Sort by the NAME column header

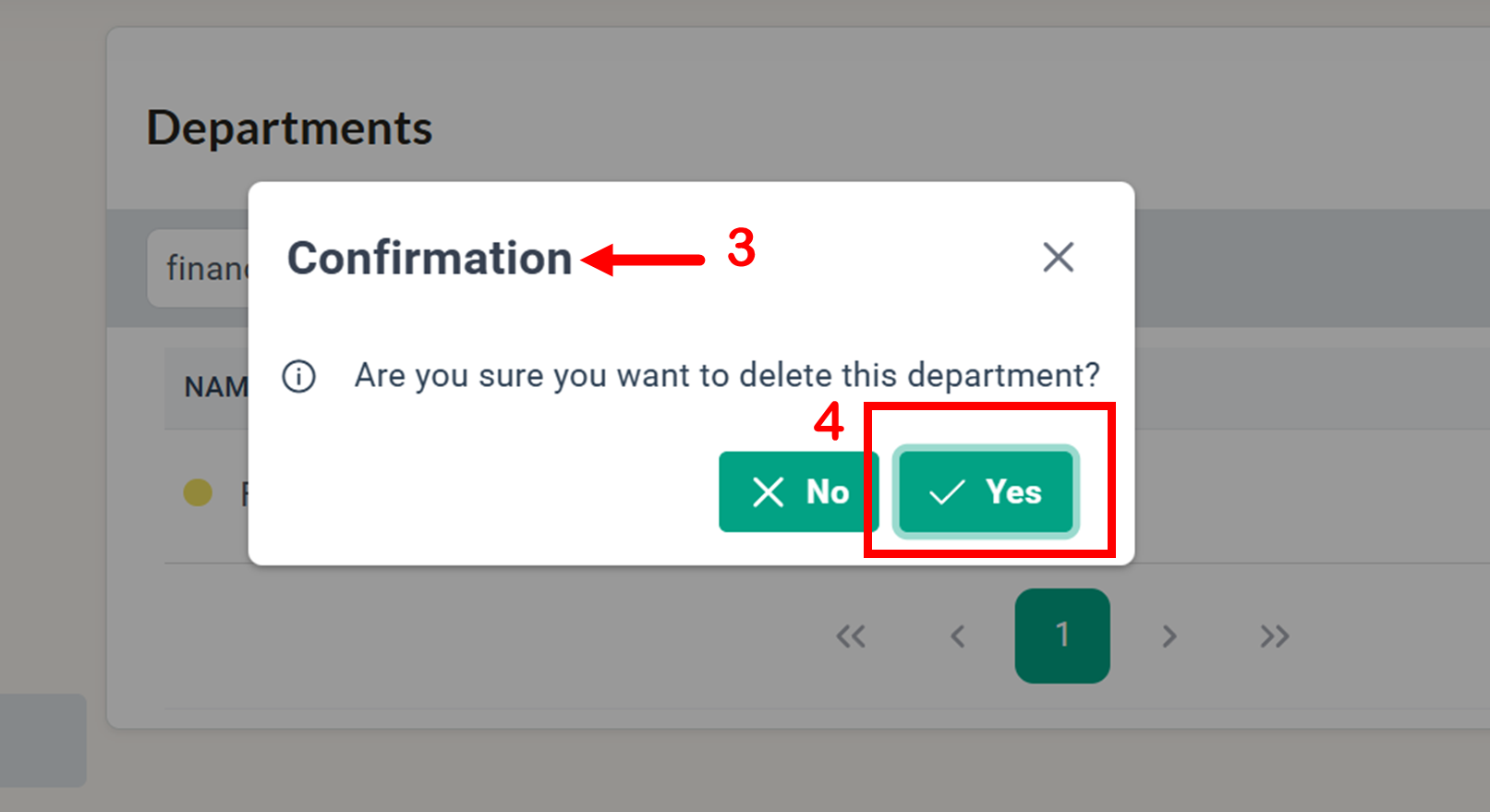(x=215, y=387)
